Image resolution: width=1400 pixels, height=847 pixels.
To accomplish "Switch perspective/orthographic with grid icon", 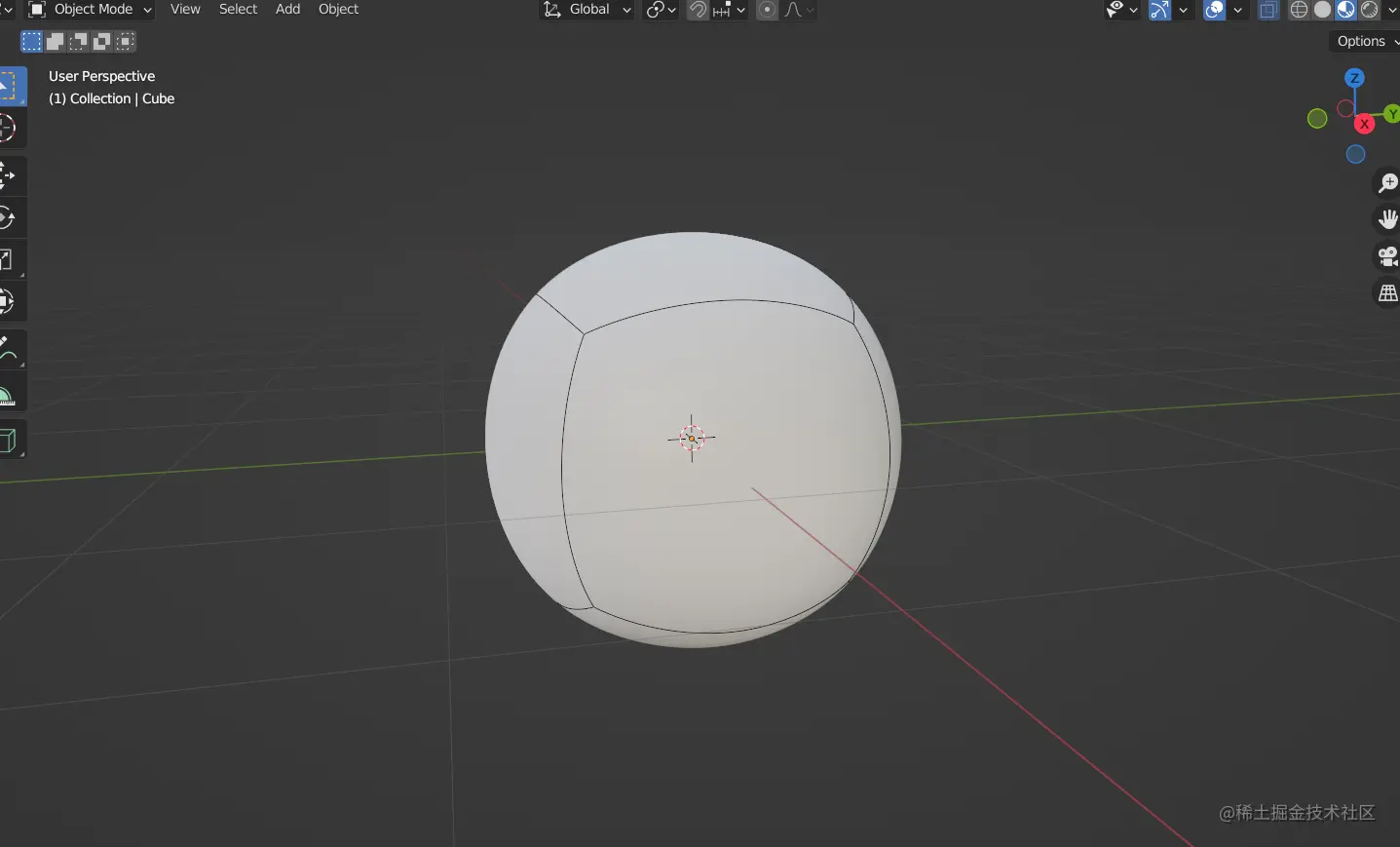I will 1387,293.
